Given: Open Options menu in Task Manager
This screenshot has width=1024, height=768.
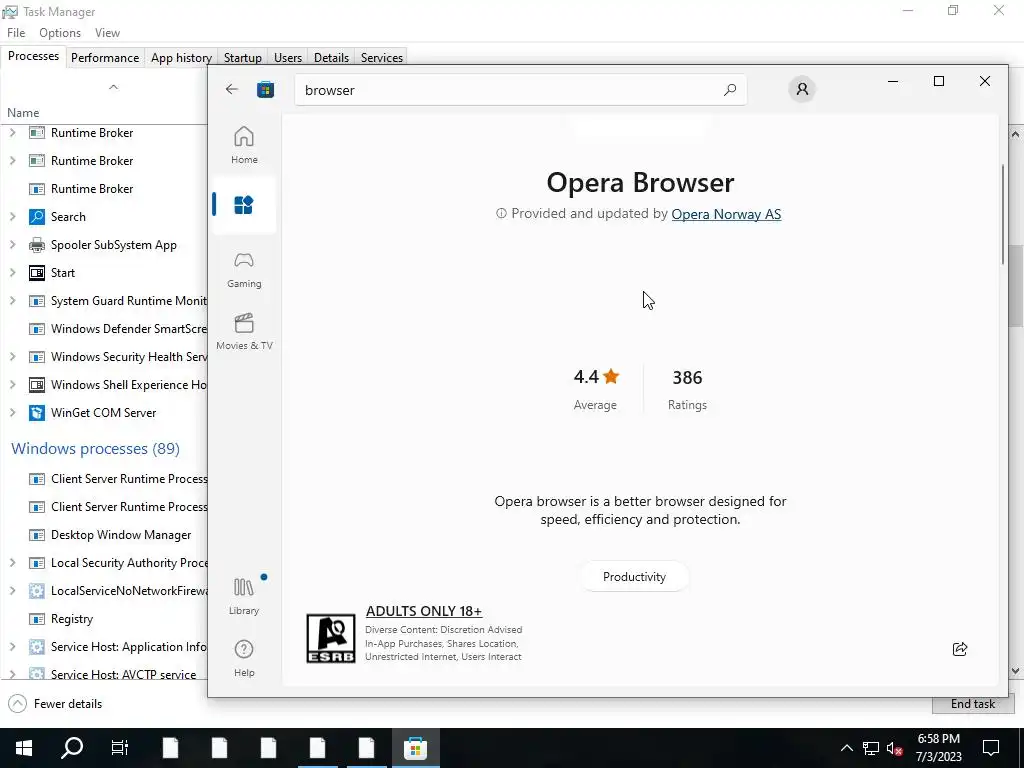Looking at the screenshot, I should [60, 33].
